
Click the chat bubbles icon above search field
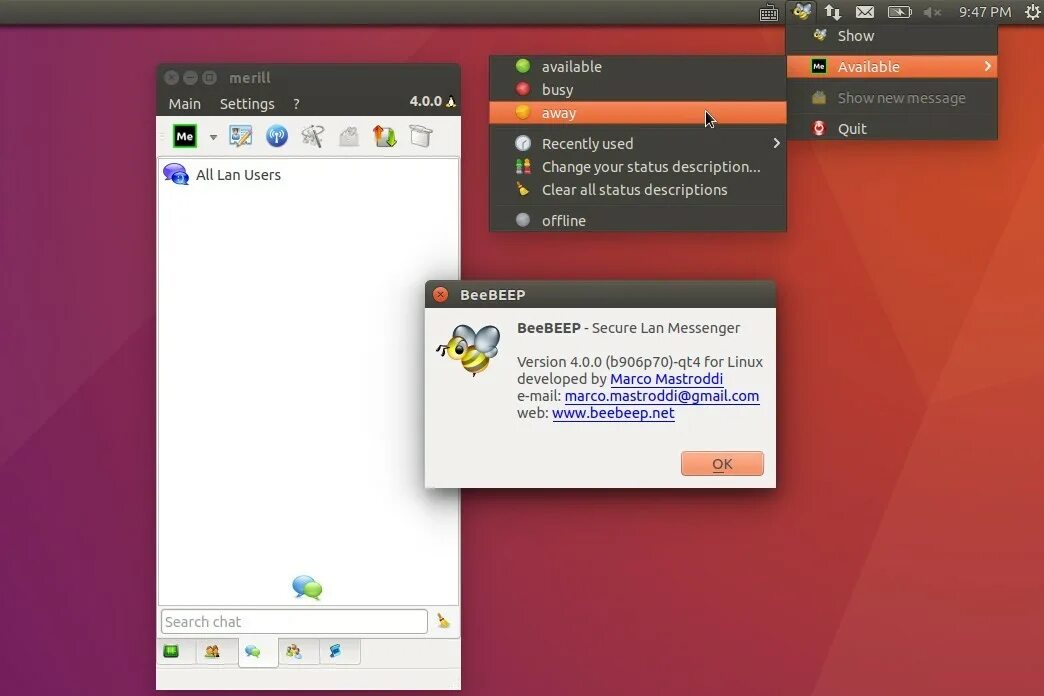[x=307, y=587]
